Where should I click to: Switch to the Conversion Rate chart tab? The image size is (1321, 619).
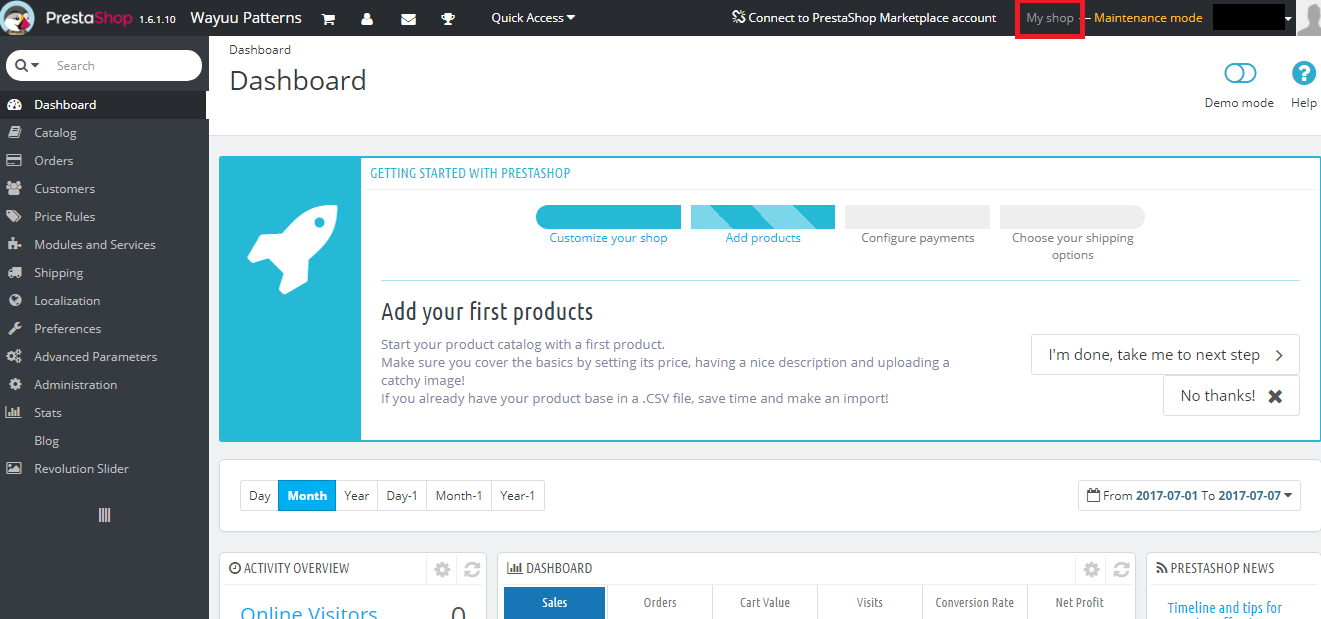click(975, 603)
